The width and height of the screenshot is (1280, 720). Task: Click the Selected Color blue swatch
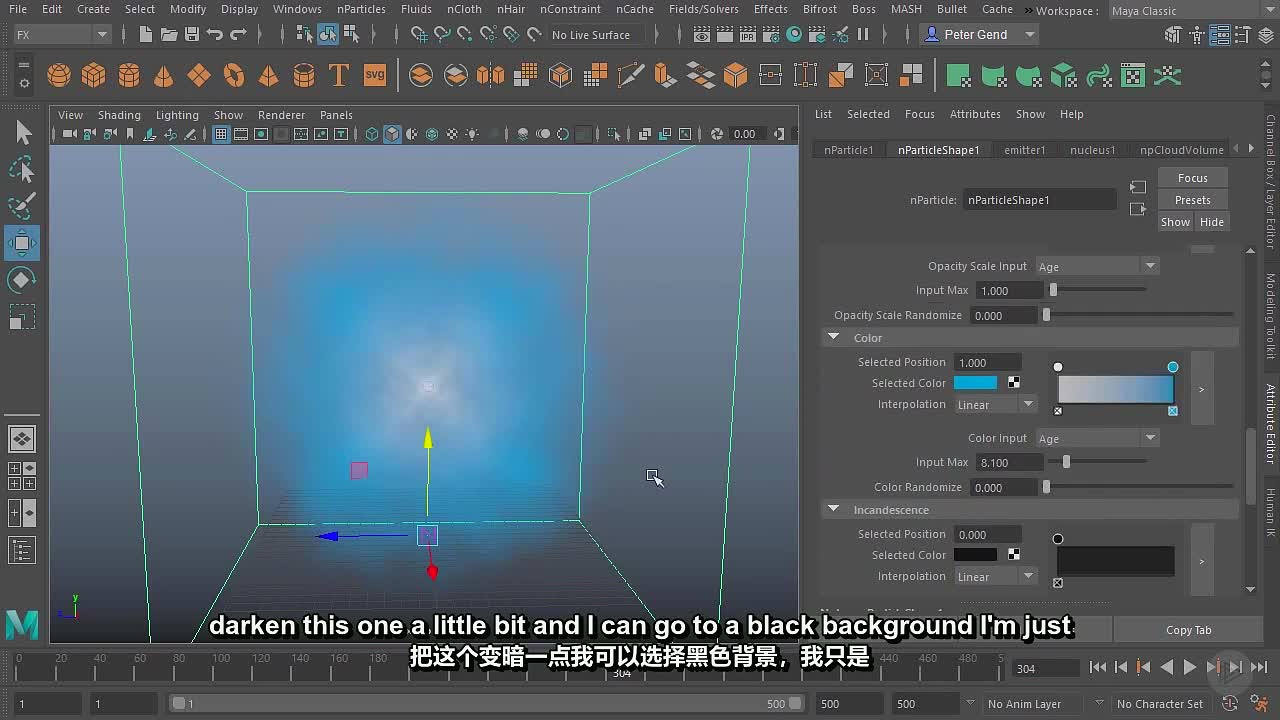pos(975,382)
